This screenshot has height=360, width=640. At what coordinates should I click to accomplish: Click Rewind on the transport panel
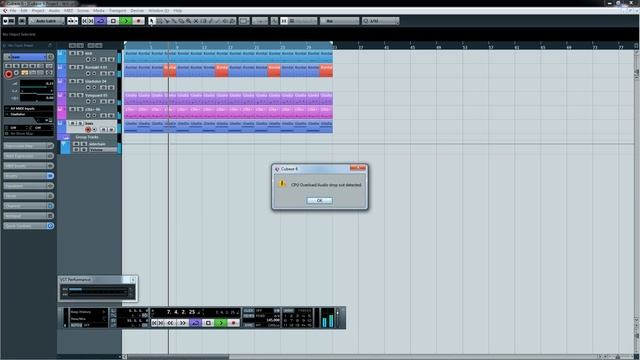click(x=170, y=323)
